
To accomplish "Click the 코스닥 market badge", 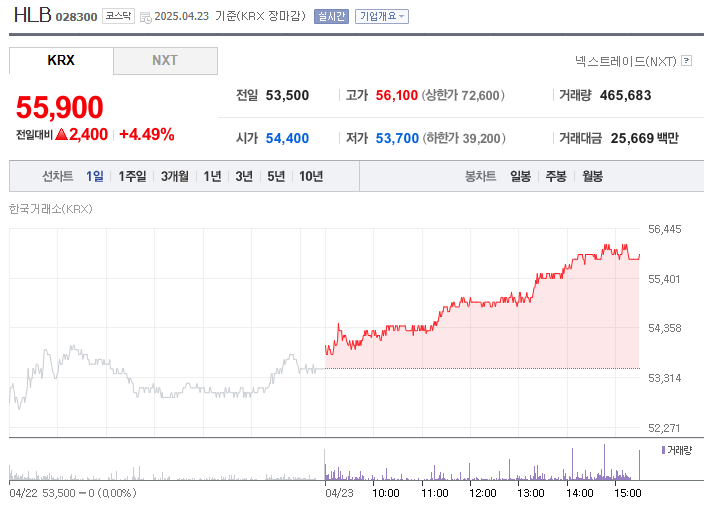I will tap(119, 16).
